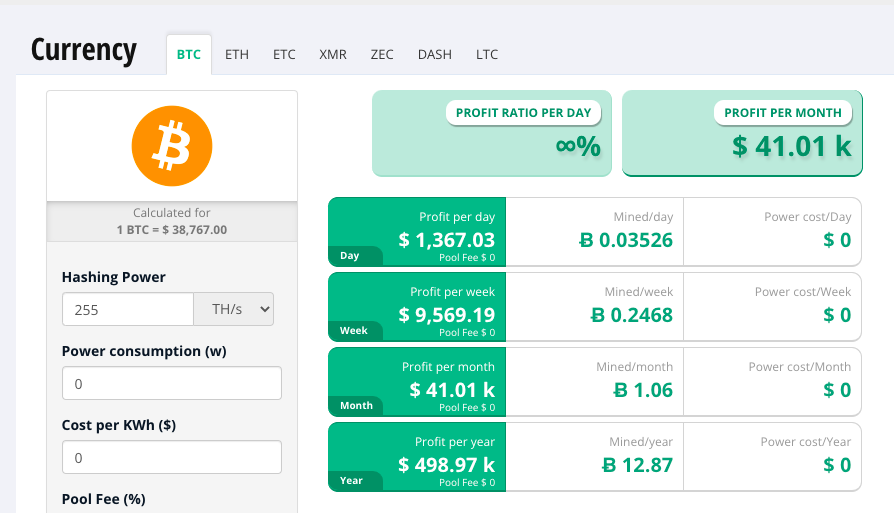Screen dimensions: 894x513
Task: Click the Currency heading
Action: (84, 50)
